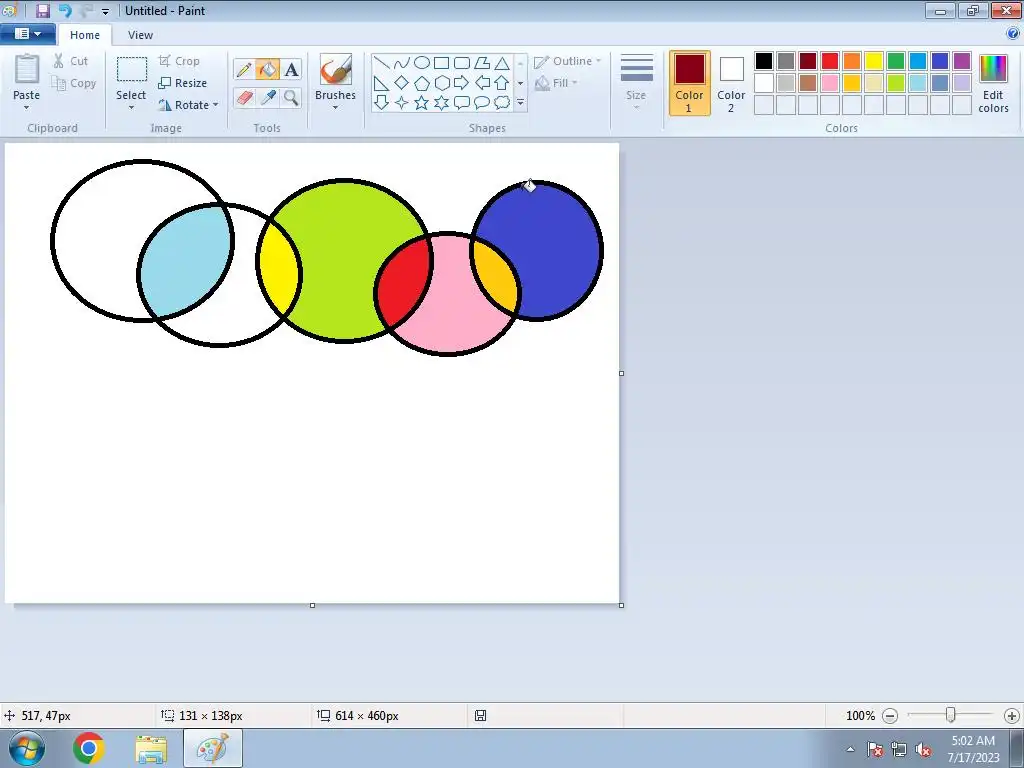Select the Fill with color bucket tool
The height and width of the screenshot is (768, 1024).
[267, 69]
